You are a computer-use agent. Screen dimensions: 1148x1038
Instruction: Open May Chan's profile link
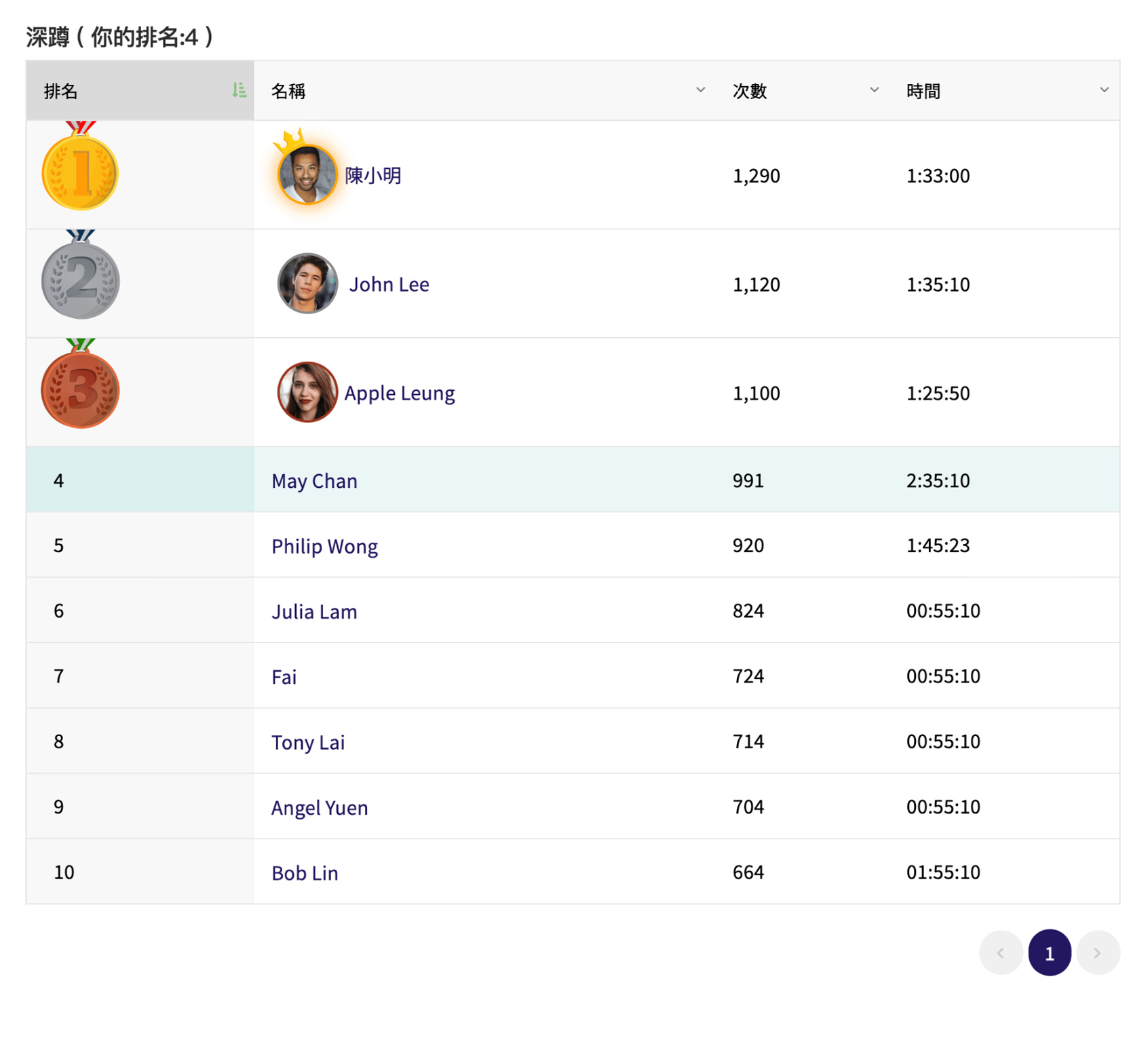tap(314, 480)
